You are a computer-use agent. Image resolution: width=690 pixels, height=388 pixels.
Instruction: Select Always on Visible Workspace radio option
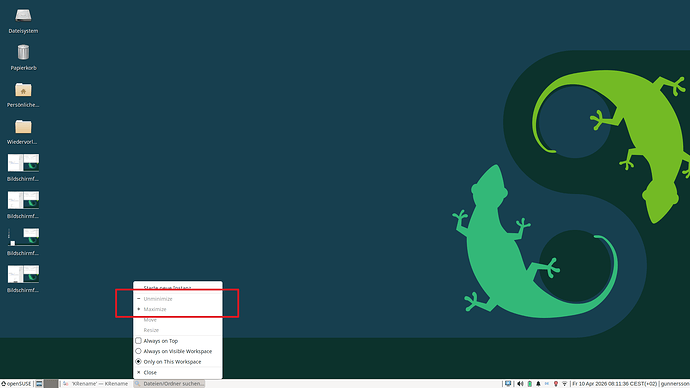[138, 351]
